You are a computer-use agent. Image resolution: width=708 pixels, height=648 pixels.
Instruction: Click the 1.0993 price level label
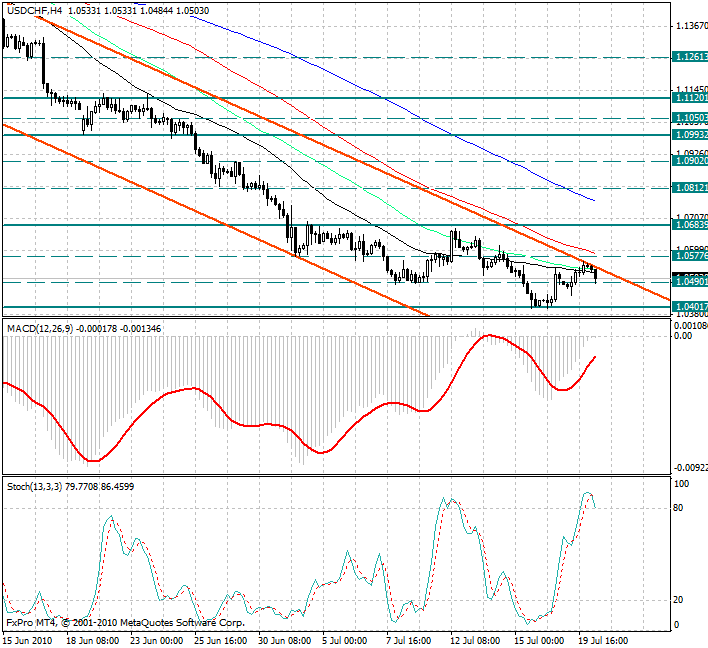(690, 135)
